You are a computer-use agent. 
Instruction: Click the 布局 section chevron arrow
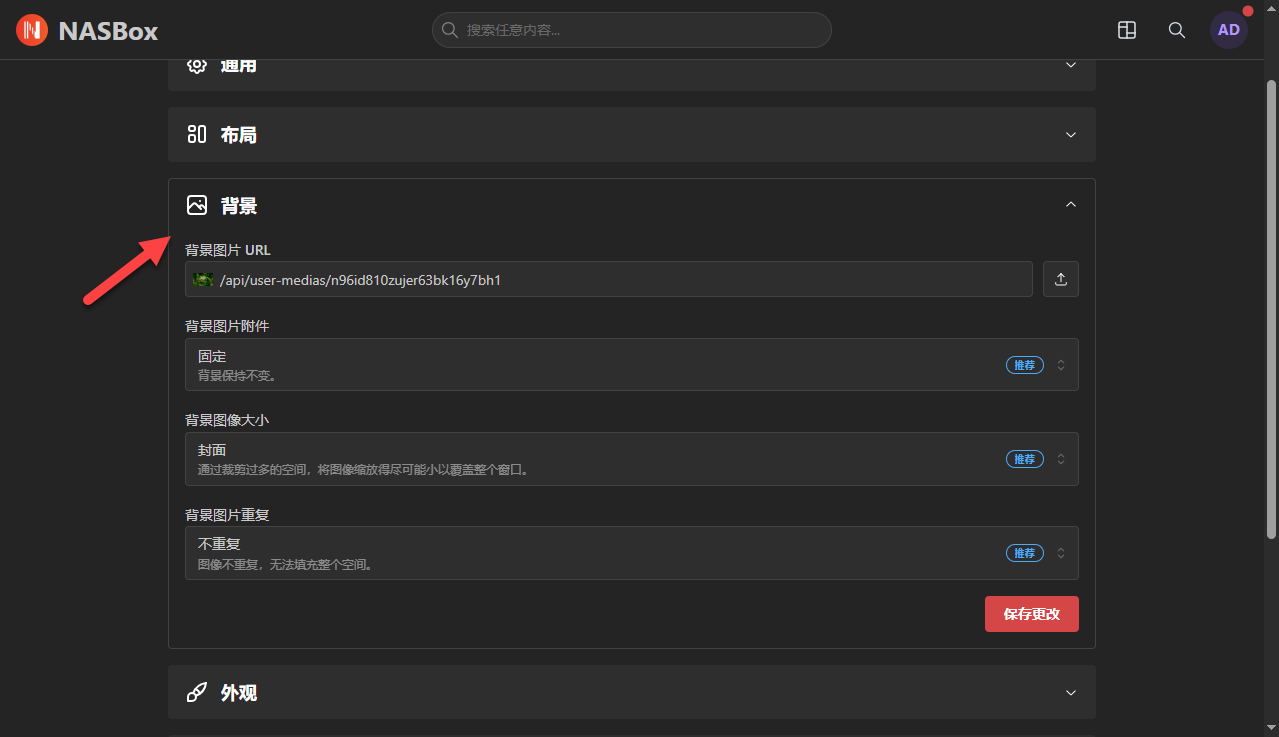[x=1071, y=134]
